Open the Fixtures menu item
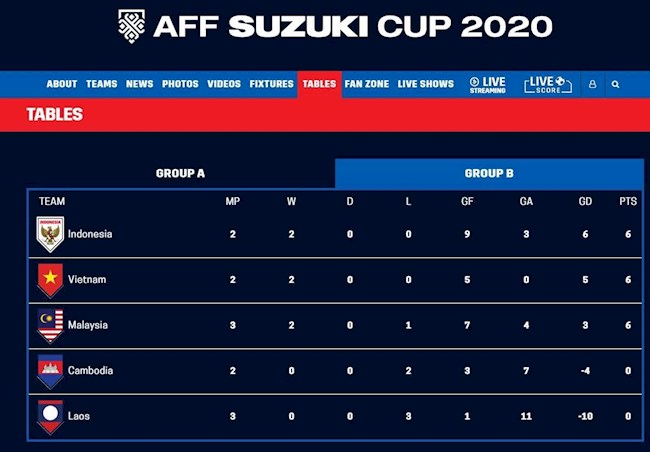650x452 pixels. (271, 84)
